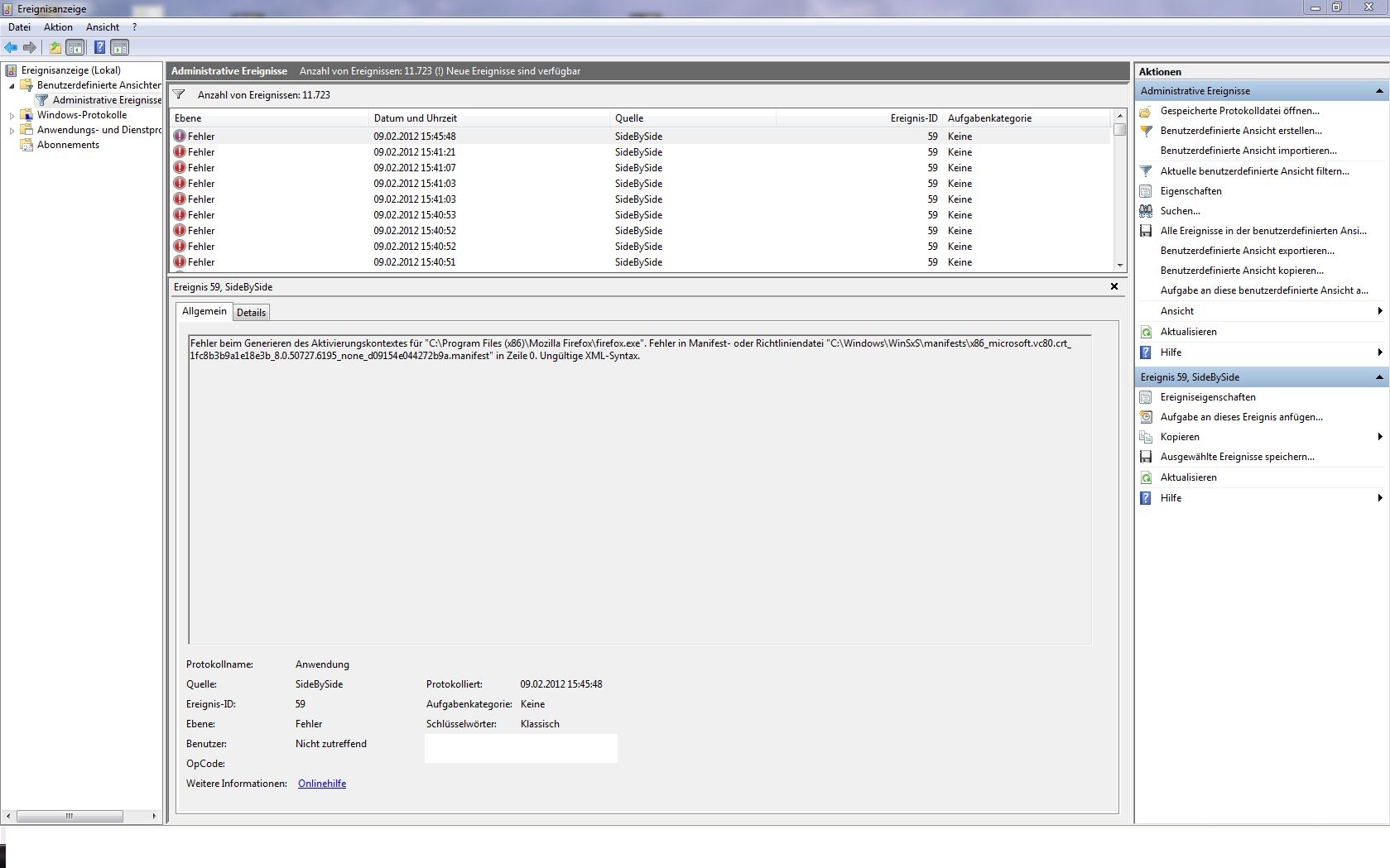Click event list scrollbar down arrow
Viewport: 1390px width, 868px height.
[1120, 266]
